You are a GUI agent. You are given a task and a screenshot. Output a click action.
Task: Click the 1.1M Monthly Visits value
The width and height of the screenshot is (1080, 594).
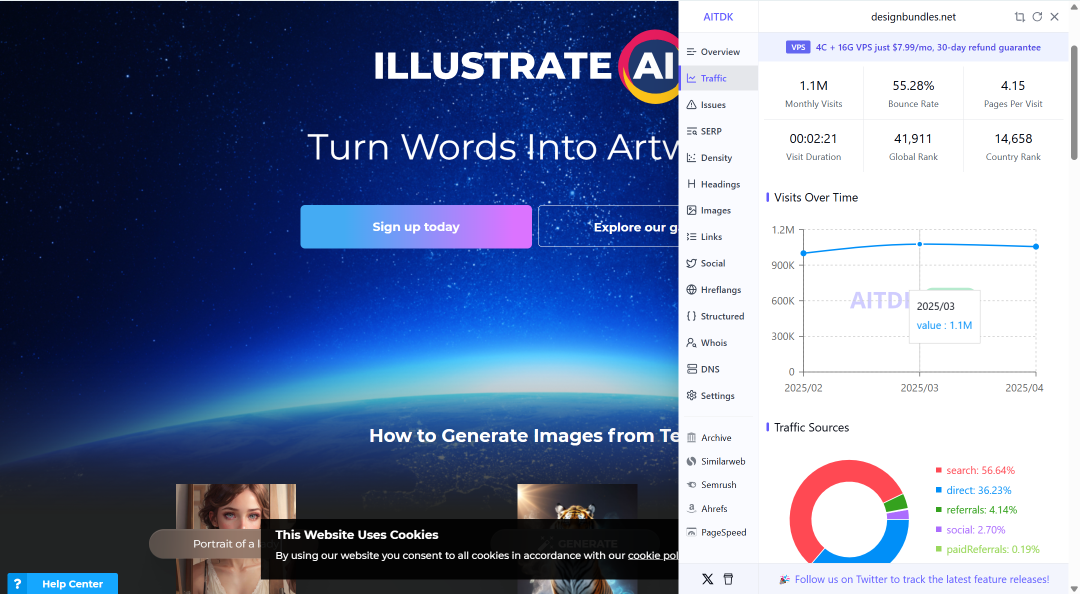tap(813, 86)
